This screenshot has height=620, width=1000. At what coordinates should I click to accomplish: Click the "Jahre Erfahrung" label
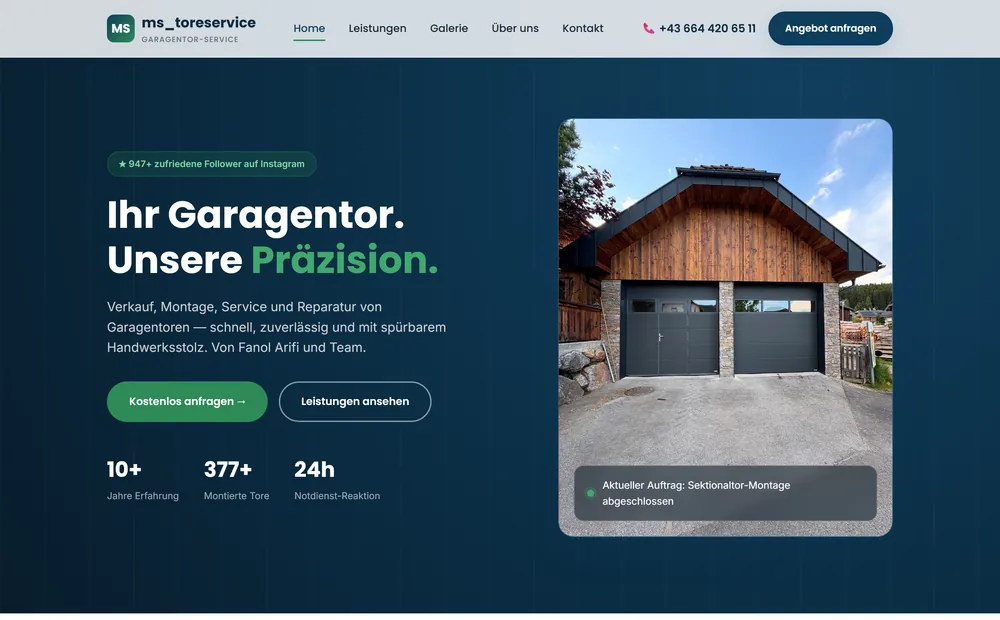coord(143,496)
